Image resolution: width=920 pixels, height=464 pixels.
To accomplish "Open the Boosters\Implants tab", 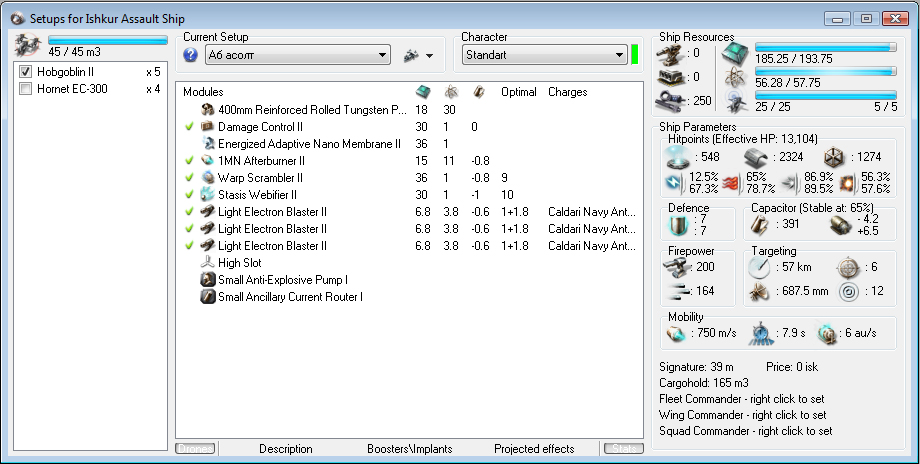I will (410, 449).
